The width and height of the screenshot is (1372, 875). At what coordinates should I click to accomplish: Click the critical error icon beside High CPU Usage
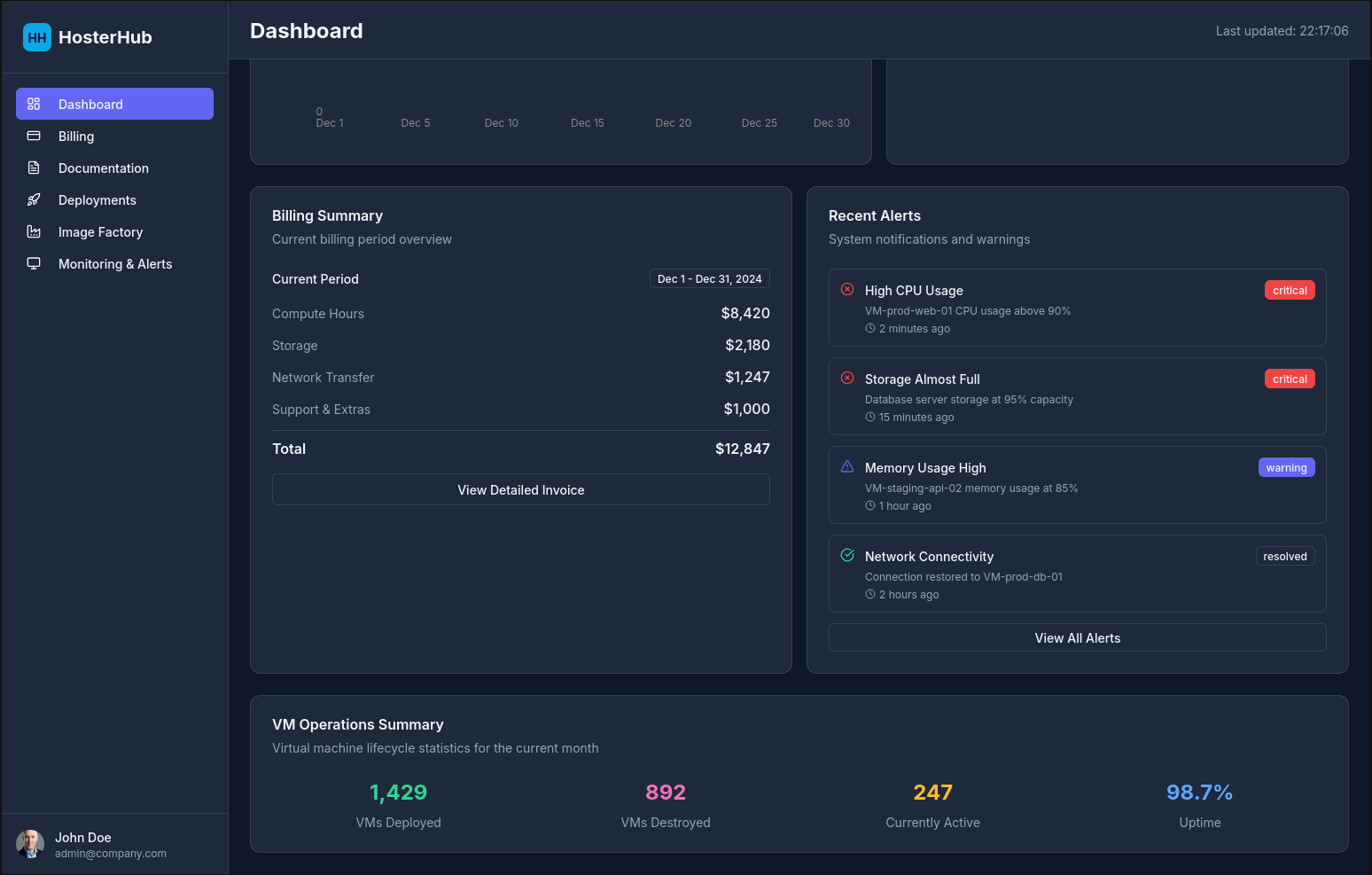tap(847, 289)
